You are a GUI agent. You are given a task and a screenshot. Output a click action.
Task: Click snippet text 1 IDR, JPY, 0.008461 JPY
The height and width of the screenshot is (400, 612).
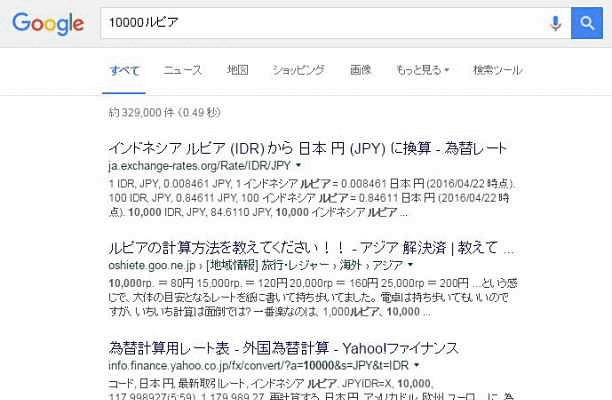[x=170, y=183]
